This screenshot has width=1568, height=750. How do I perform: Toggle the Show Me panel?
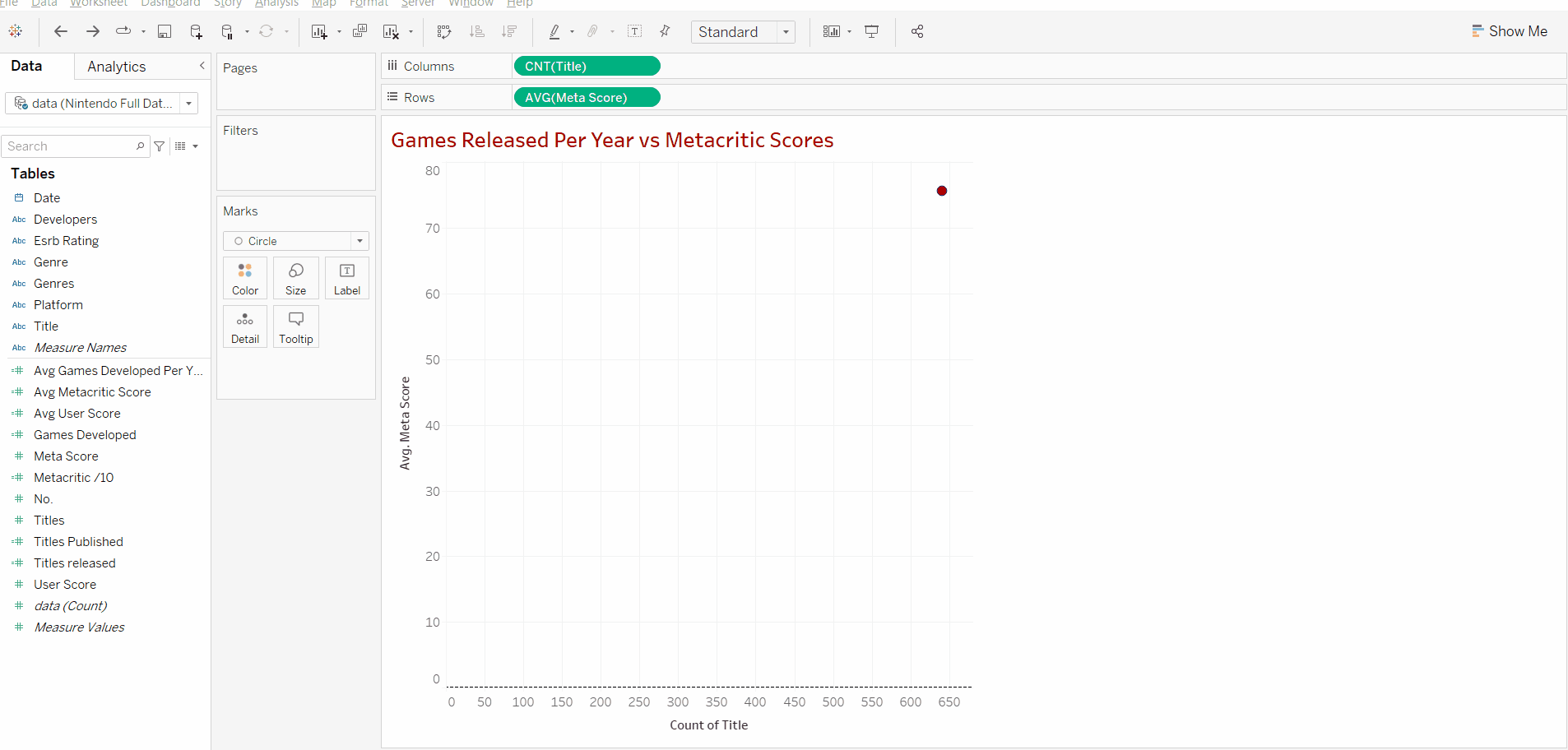(x=1510, y=31)
